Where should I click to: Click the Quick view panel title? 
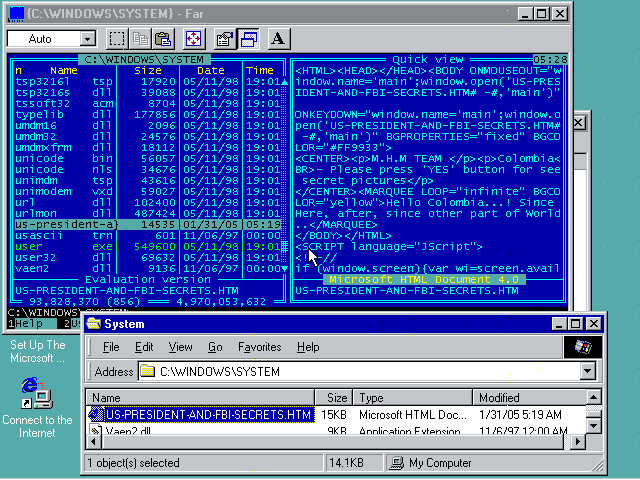(x=428, y=60)
